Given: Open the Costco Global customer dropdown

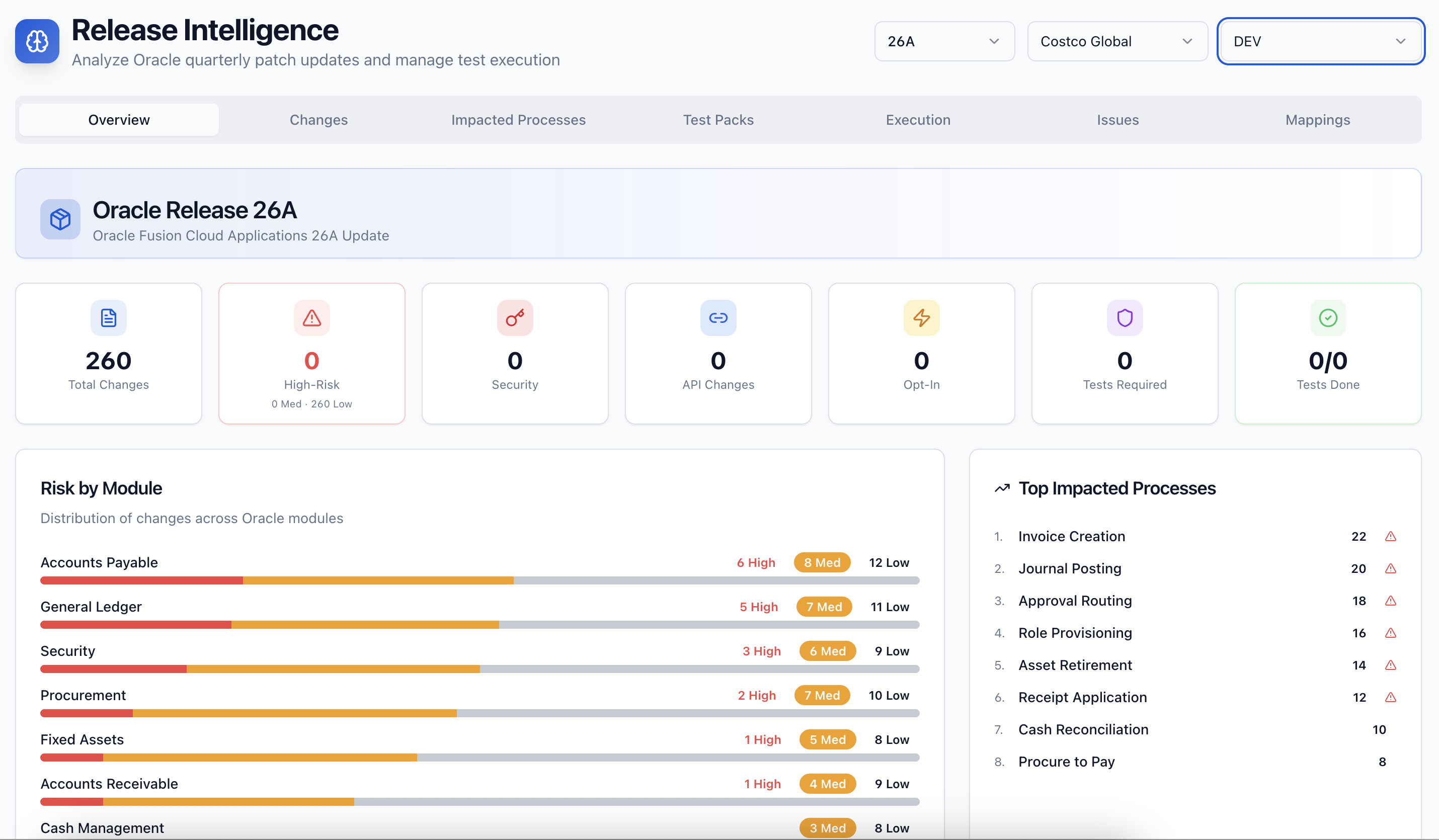Looking at the screenshot, I should 1117,41.
